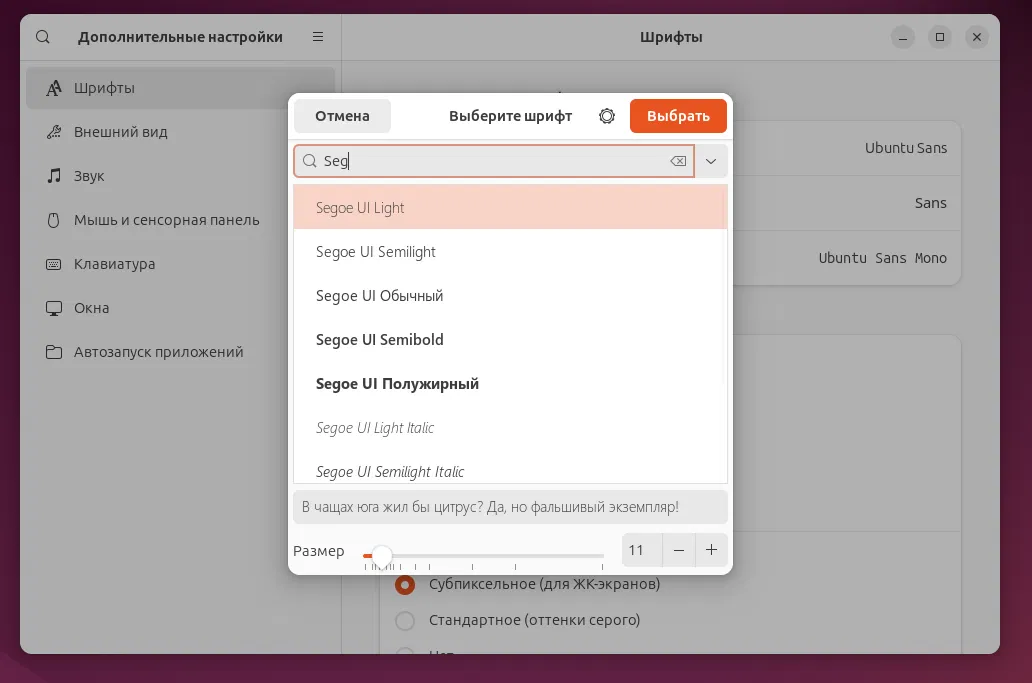Select Standard (grayscale) antialiasing radio
Image resolution: width=1032 pixels, height=683 pixels.
pyautogui.click(x=405, y=620)
